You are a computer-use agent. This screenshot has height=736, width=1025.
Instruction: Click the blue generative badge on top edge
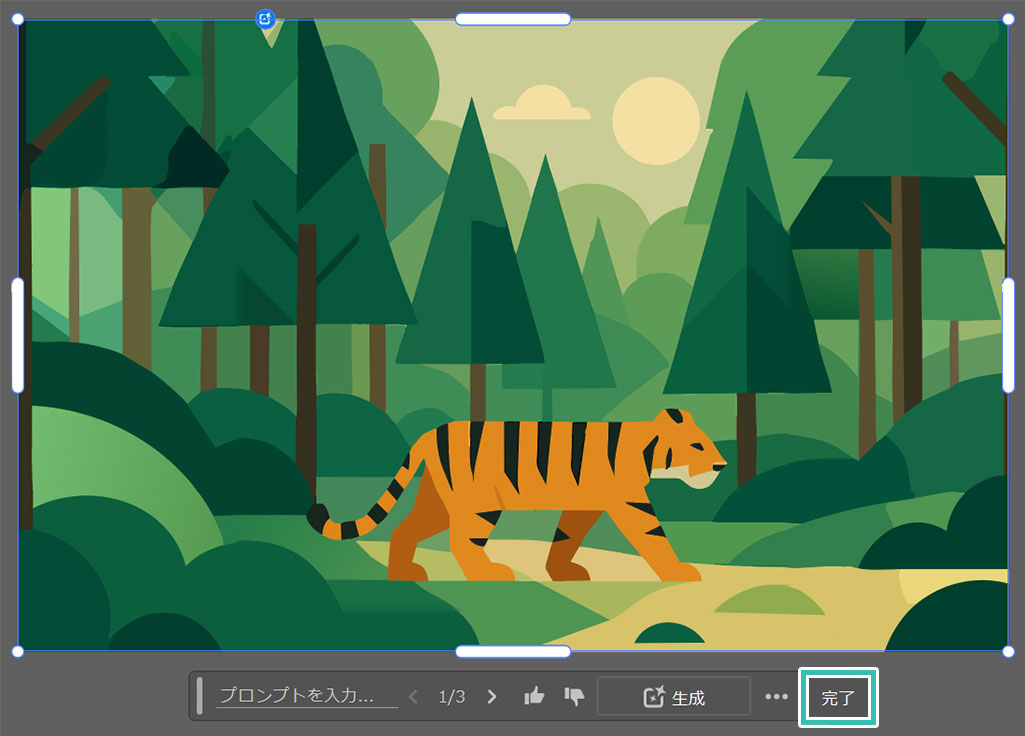pos(265,19)
